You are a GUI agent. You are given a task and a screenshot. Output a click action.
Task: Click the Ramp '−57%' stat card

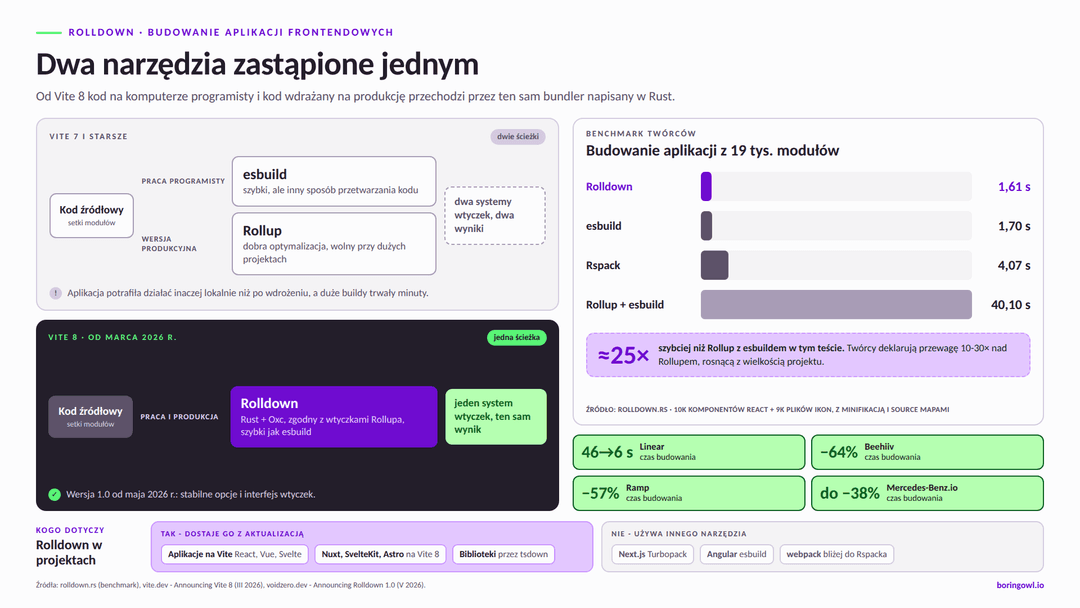(x=689, y=493)
